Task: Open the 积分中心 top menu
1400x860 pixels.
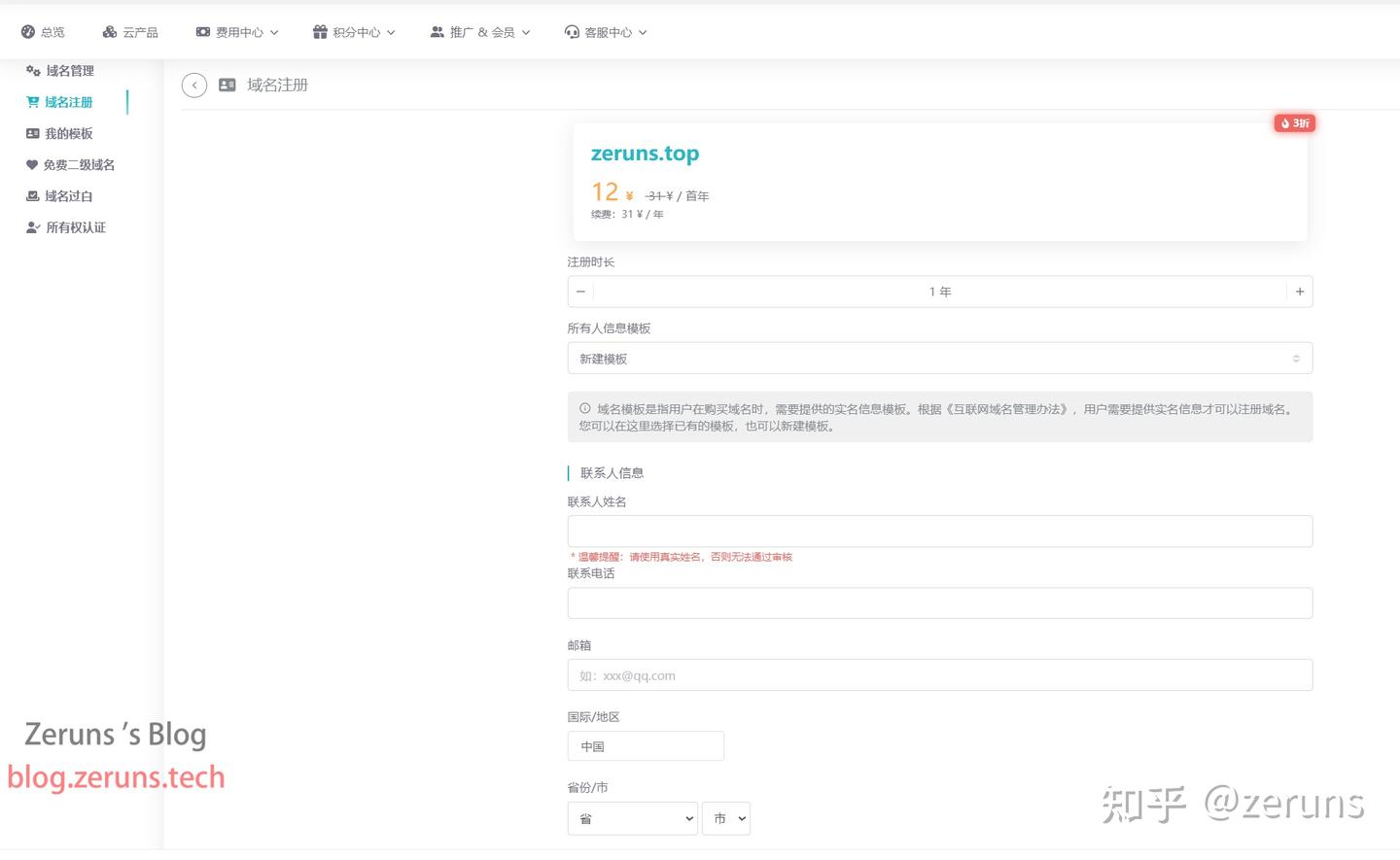Action: click(x=354, y=32)
